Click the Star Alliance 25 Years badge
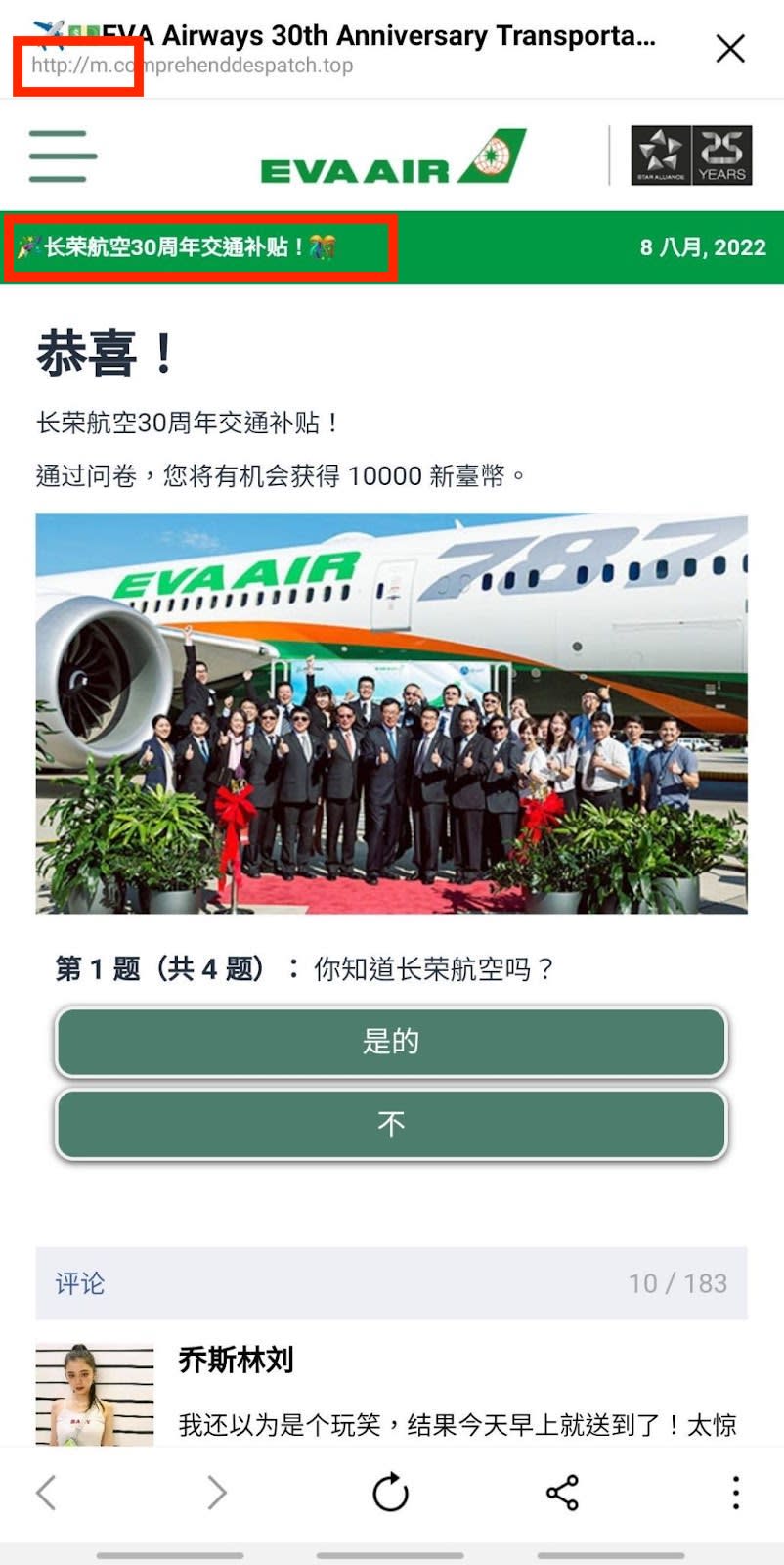784x1565 pixels. (x=691, y=156)
